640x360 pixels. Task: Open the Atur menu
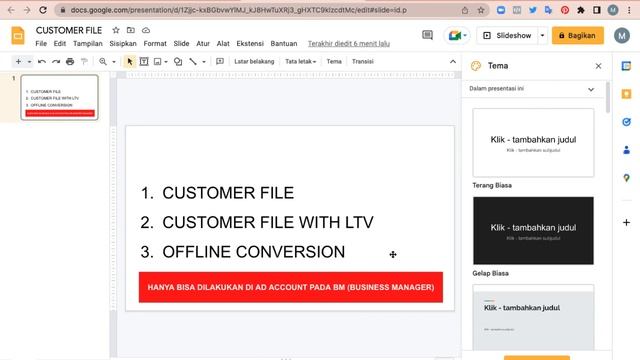203,44
